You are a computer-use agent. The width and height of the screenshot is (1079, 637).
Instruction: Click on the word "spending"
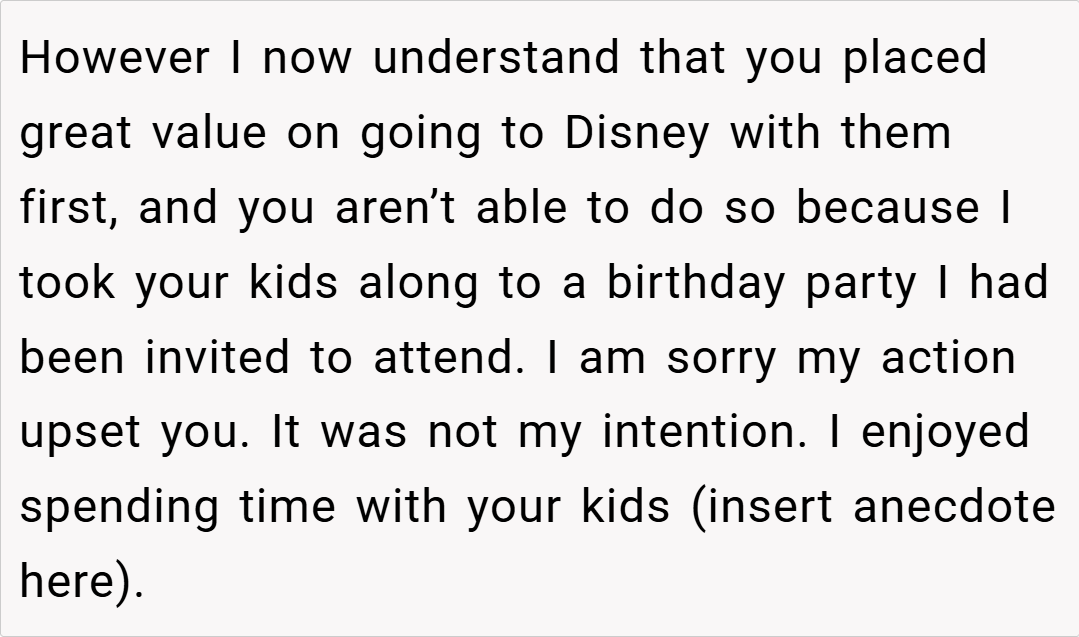[x=121, y=507]
